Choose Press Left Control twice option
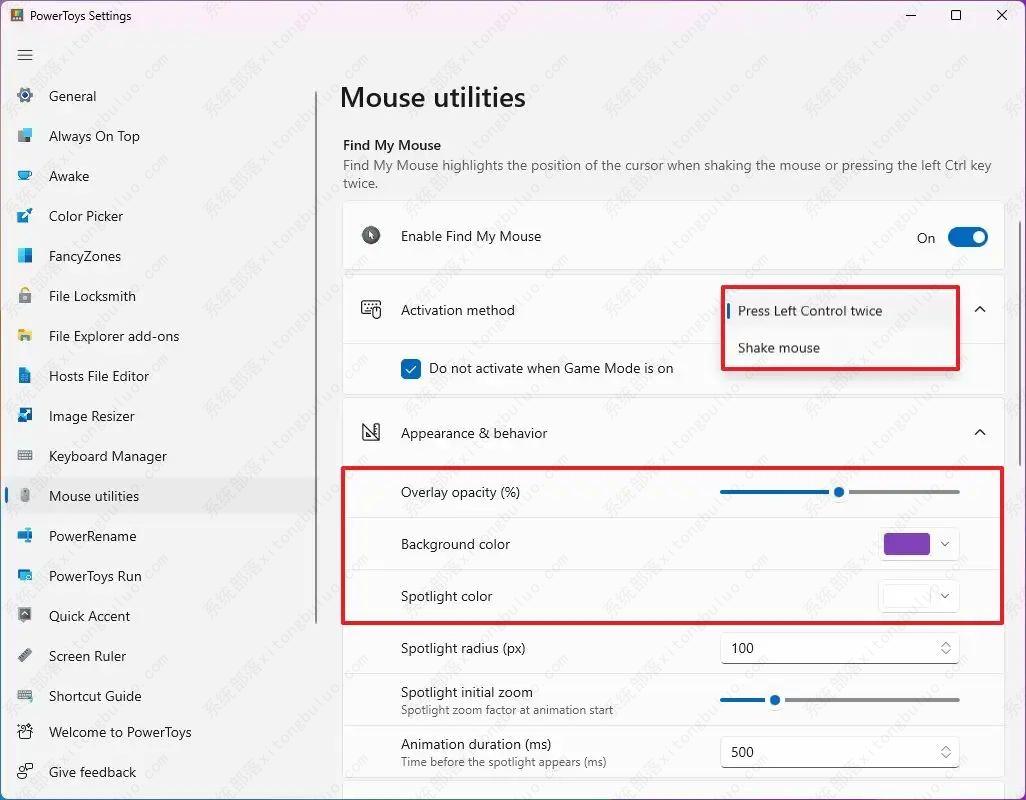The width and height of the screenshot is (1026, 800). [810, 311]
